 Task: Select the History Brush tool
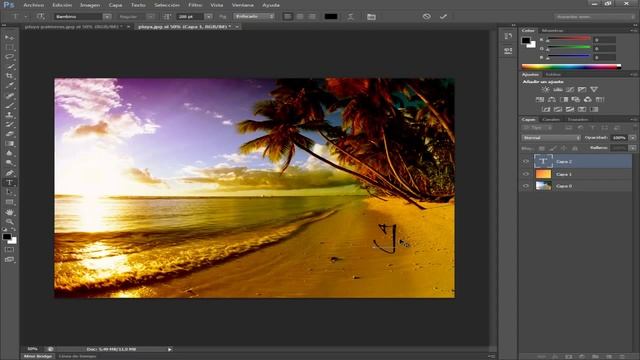tap(9, 124)
